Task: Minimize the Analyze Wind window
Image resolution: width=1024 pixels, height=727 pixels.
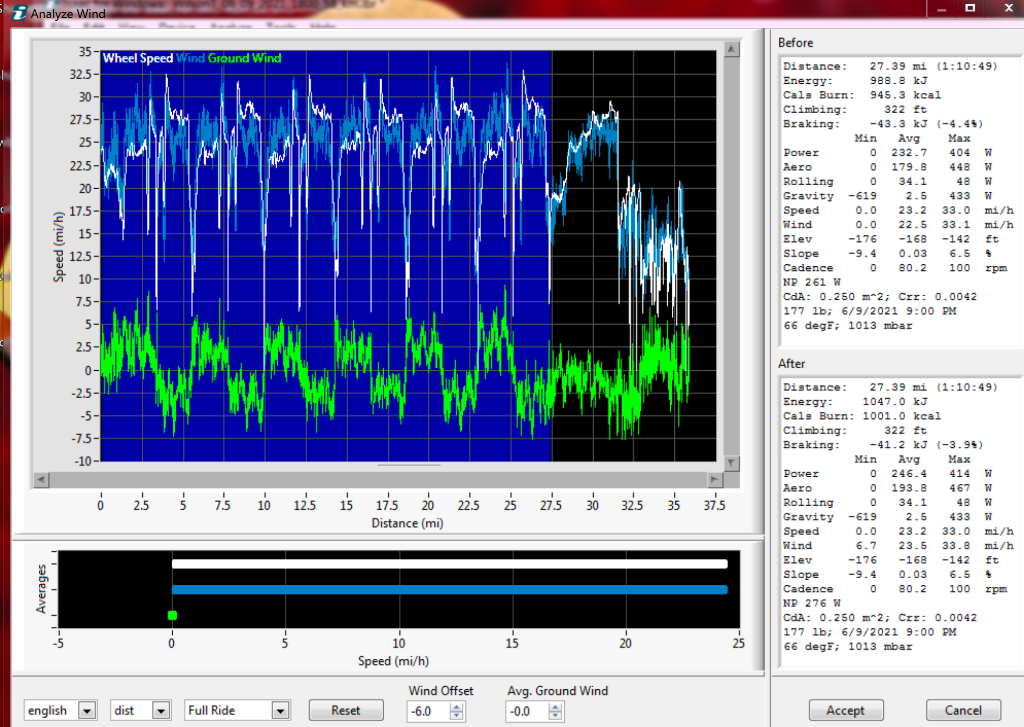Action: click(x=942, y=9)
